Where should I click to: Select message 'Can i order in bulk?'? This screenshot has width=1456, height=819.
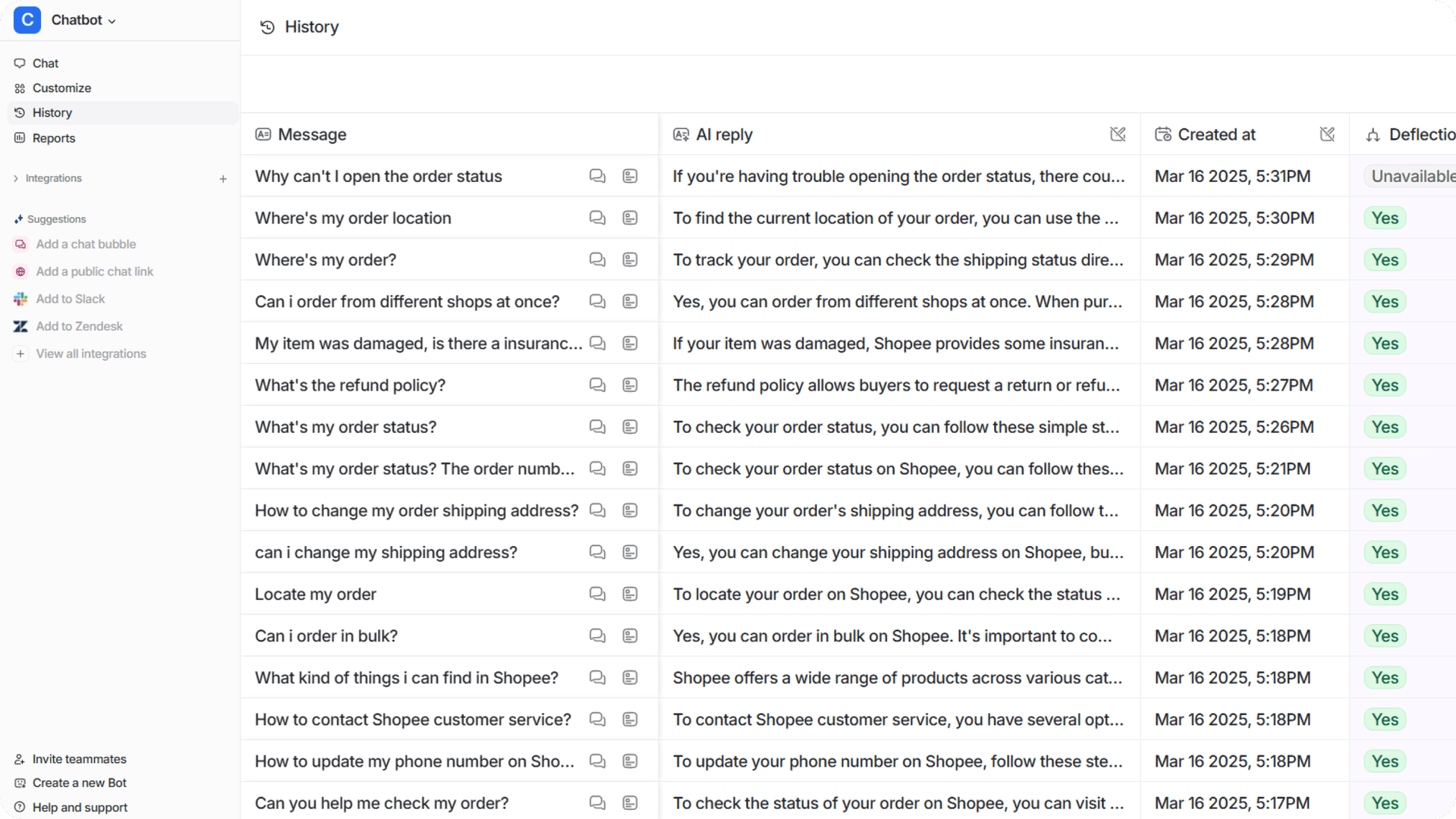tap(326, 635)
